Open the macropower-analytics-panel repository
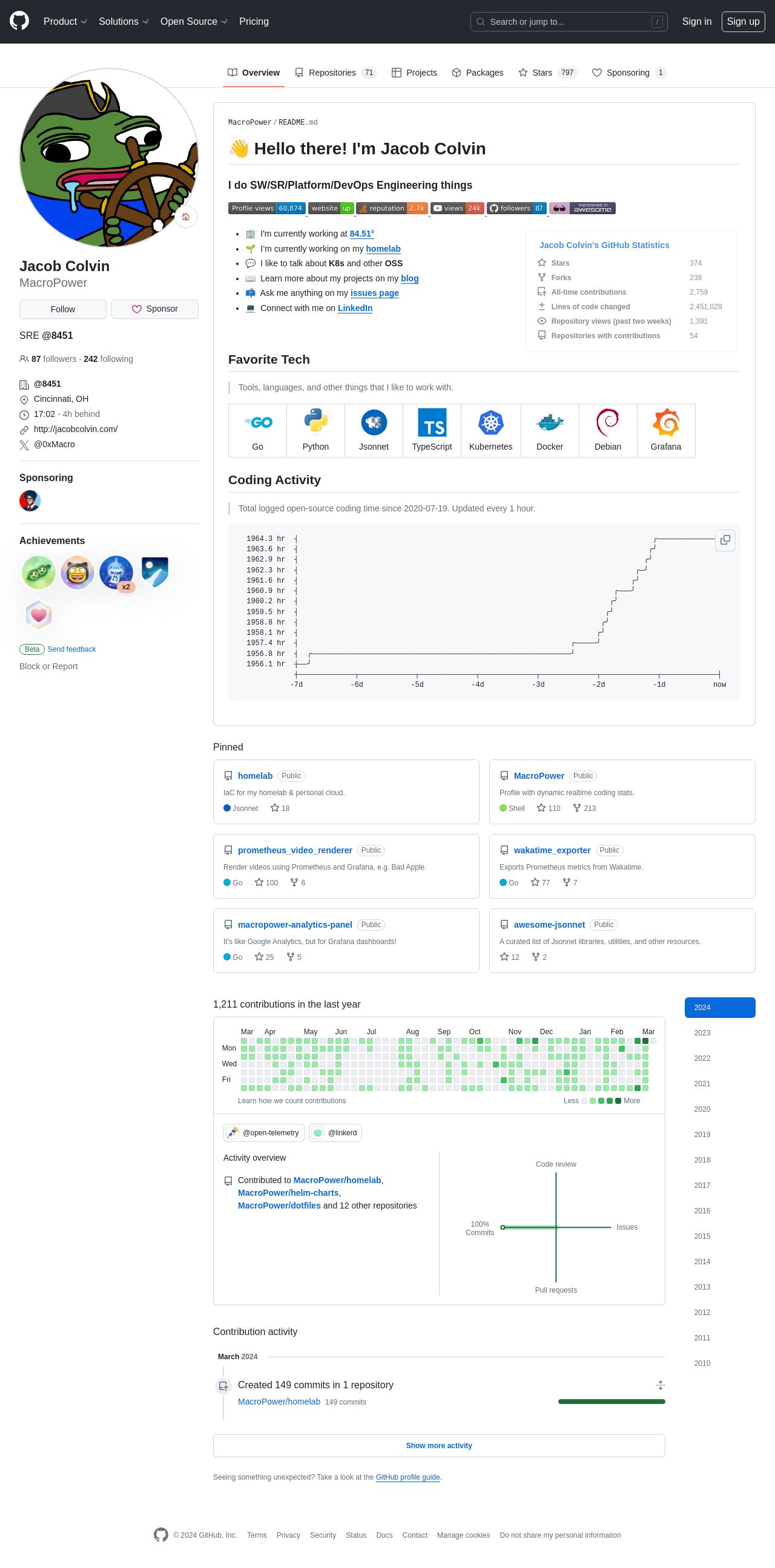This screenshot has width=775, height=1568. [295, 925]
